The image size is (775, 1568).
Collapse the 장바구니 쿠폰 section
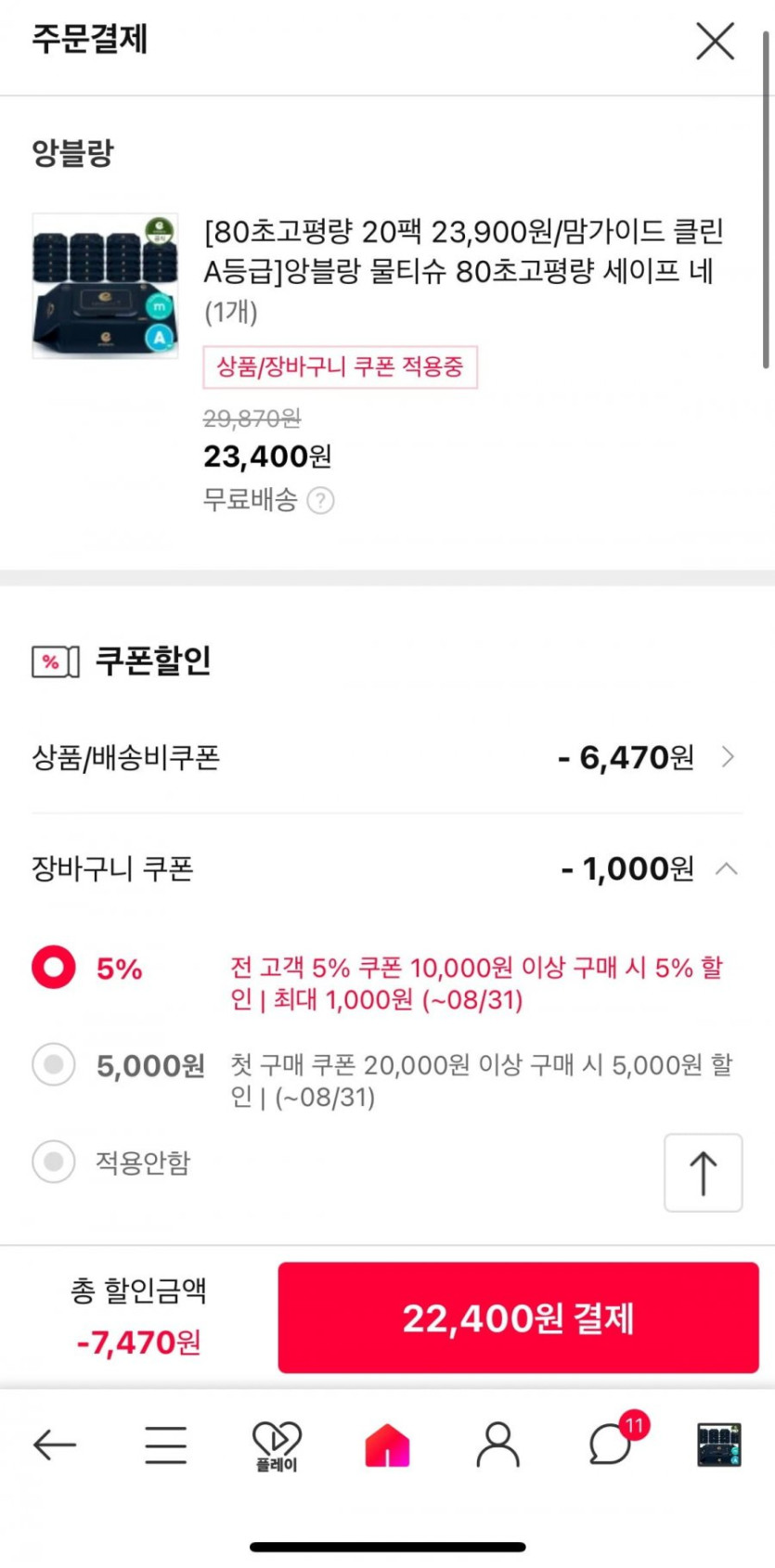click(x=729, y=869)
